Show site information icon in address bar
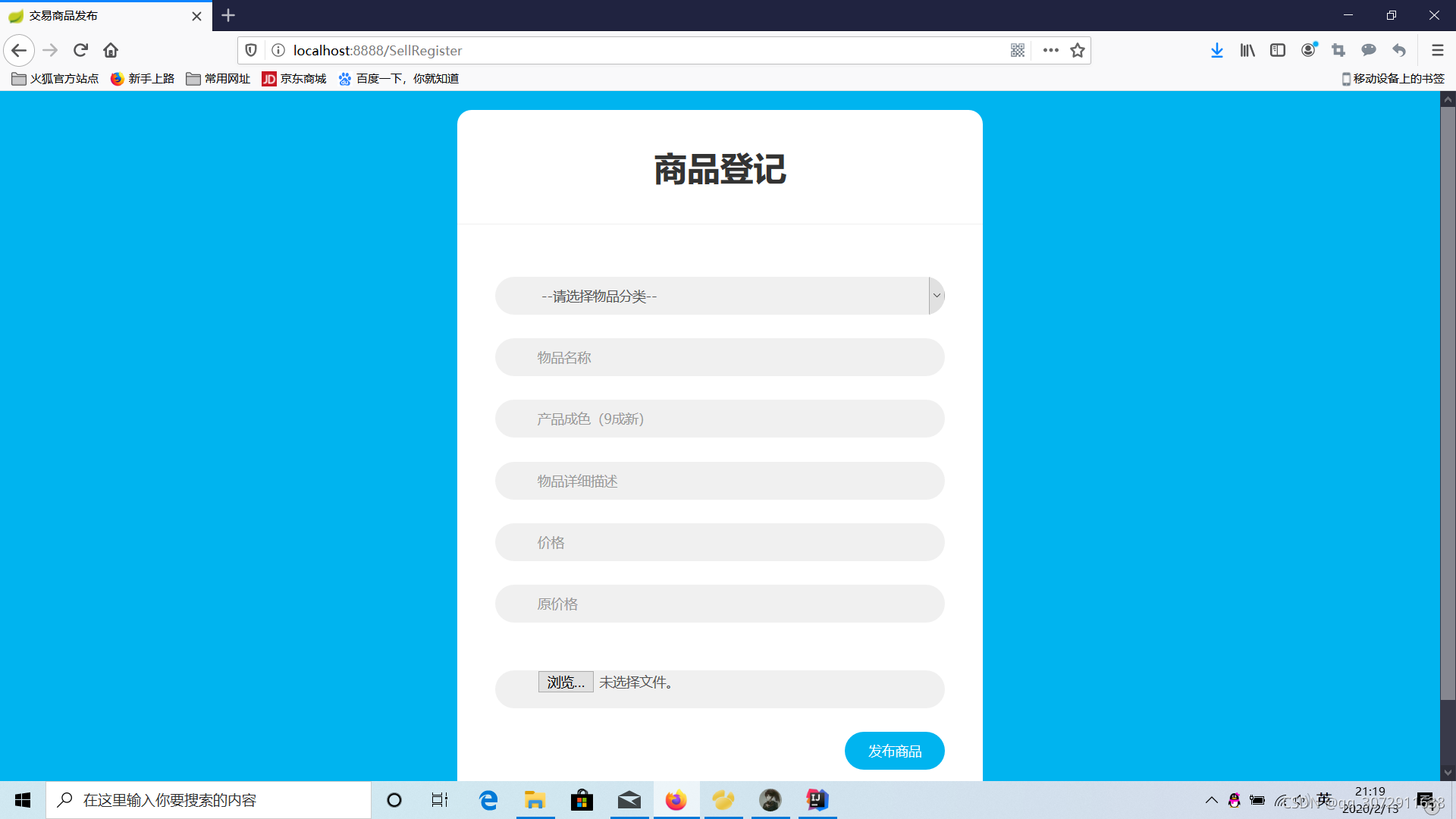The height and width of the screenshot is (819, 1456). pos(278,50)
